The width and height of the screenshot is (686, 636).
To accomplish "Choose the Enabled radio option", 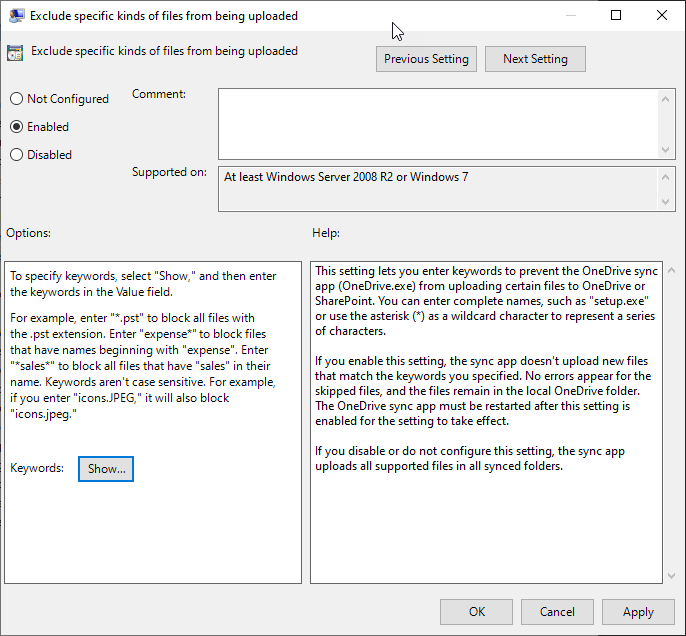I will pyautogui.click(x=16, y=127).
